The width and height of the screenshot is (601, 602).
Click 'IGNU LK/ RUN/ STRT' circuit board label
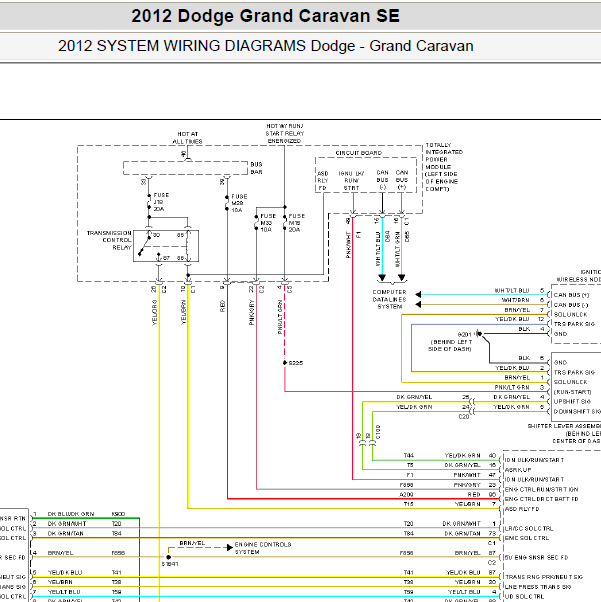[x=351, y=180]
